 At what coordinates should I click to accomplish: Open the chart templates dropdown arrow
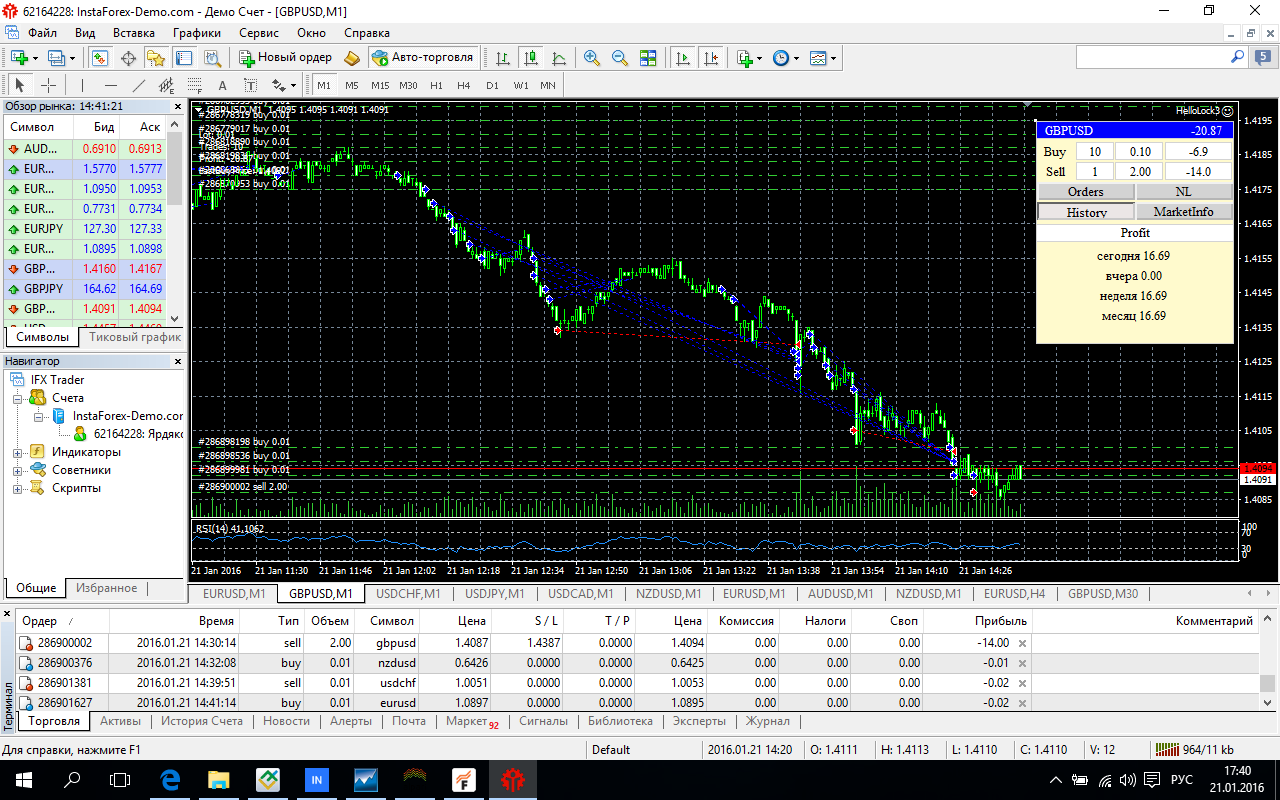tap(833, 58)
